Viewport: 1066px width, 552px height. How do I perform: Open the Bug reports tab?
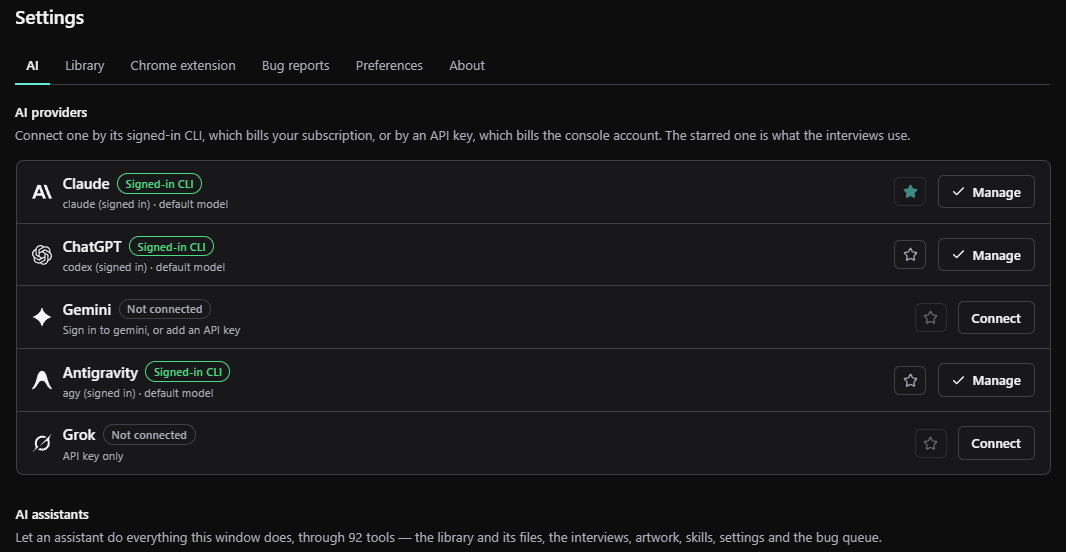tap(295, 66)
